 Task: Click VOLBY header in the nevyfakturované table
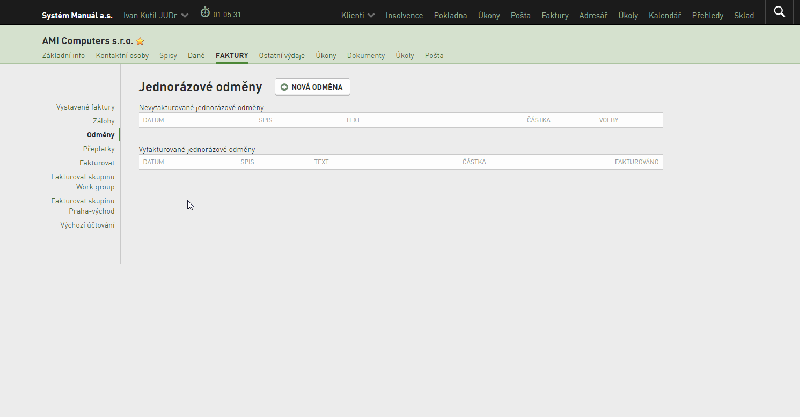tap(609, 120)
